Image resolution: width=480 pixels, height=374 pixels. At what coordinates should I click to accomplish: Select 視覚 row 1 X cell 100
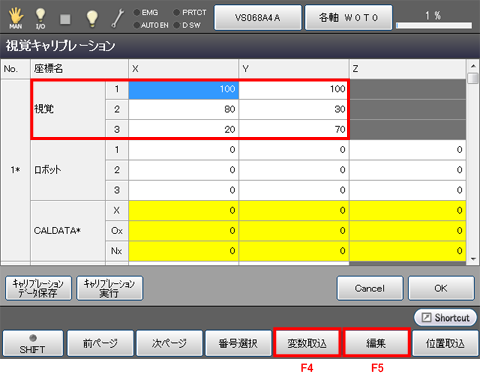point(184,89)
